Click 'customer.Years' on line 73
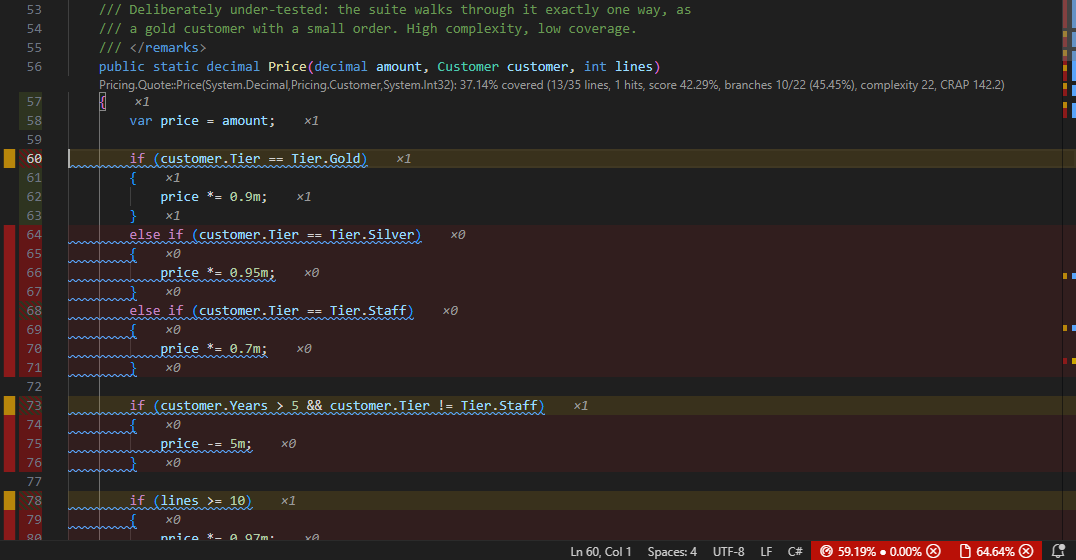Screen dimensions: 1076x560 point(214,406)
